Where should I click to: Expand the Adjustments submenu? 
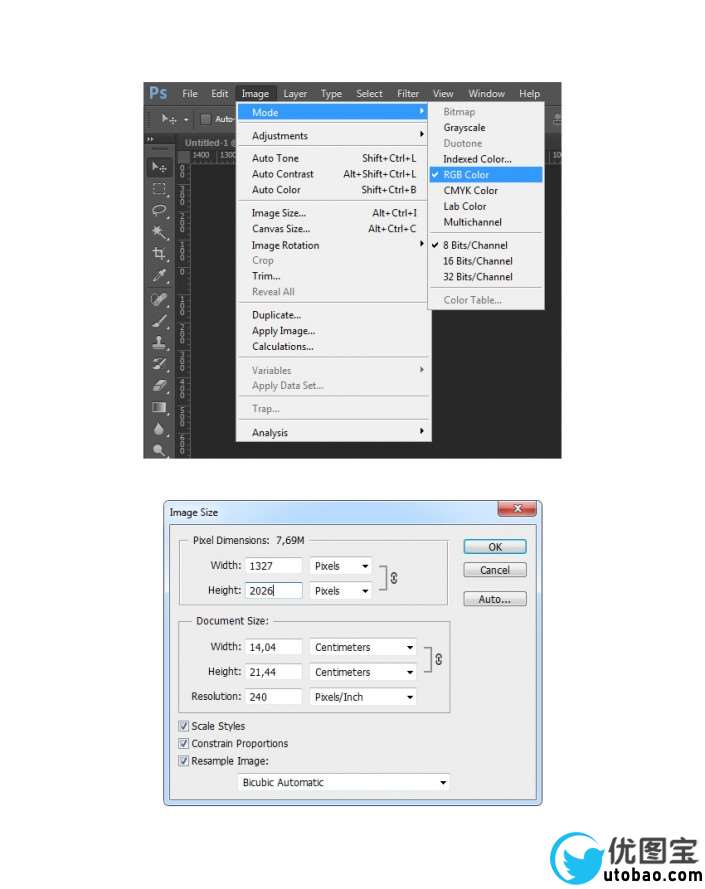click(333, 136)
